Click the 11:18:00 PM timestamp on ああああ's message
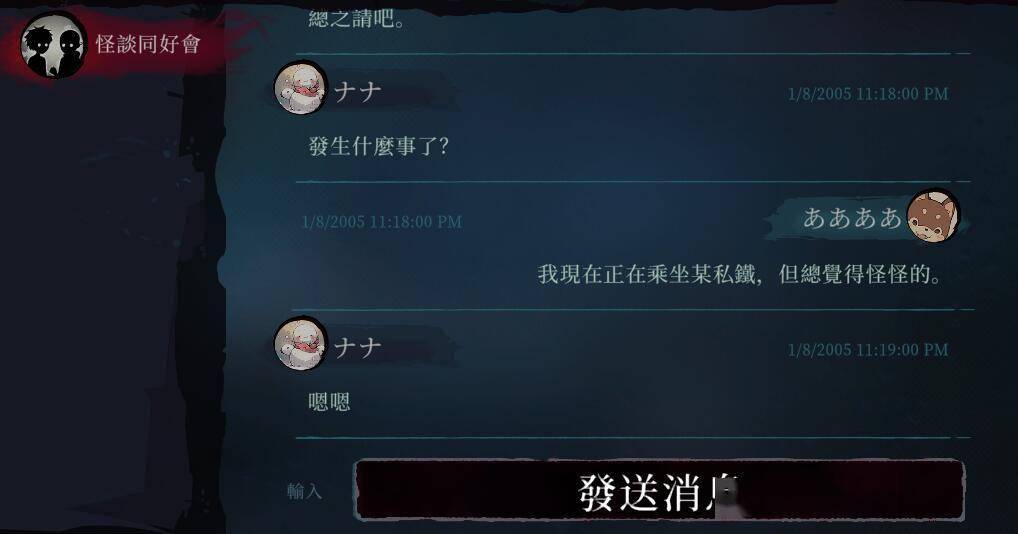Viewport: 1018px width, 534px height. [x=382, y=222]
